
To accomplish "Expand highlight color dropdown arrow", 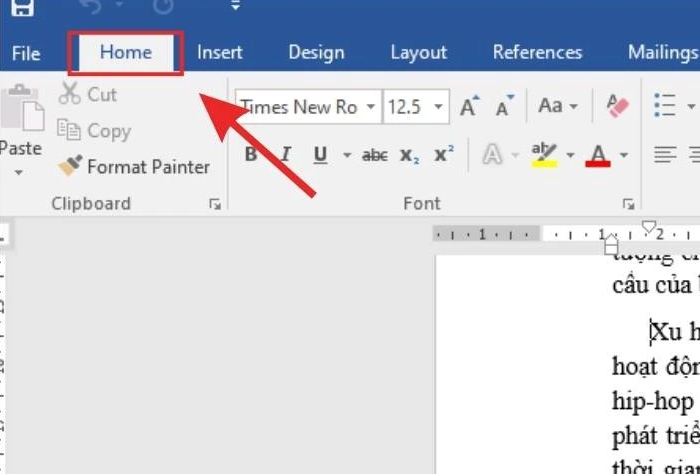I will coord(570,155).
